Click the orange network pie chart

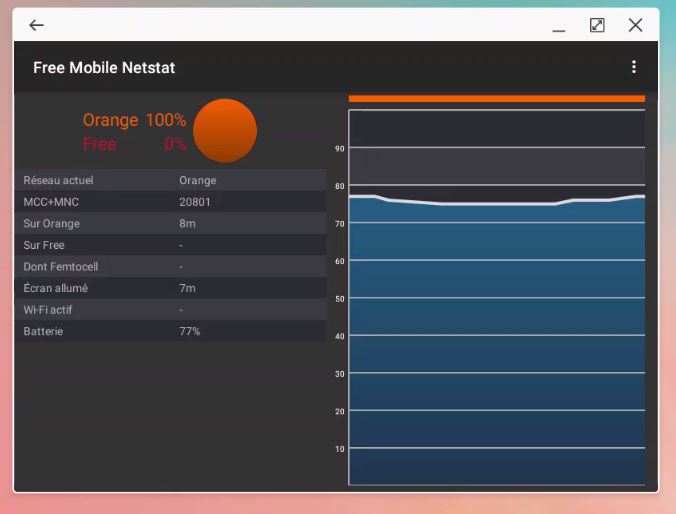coord(225,130)
